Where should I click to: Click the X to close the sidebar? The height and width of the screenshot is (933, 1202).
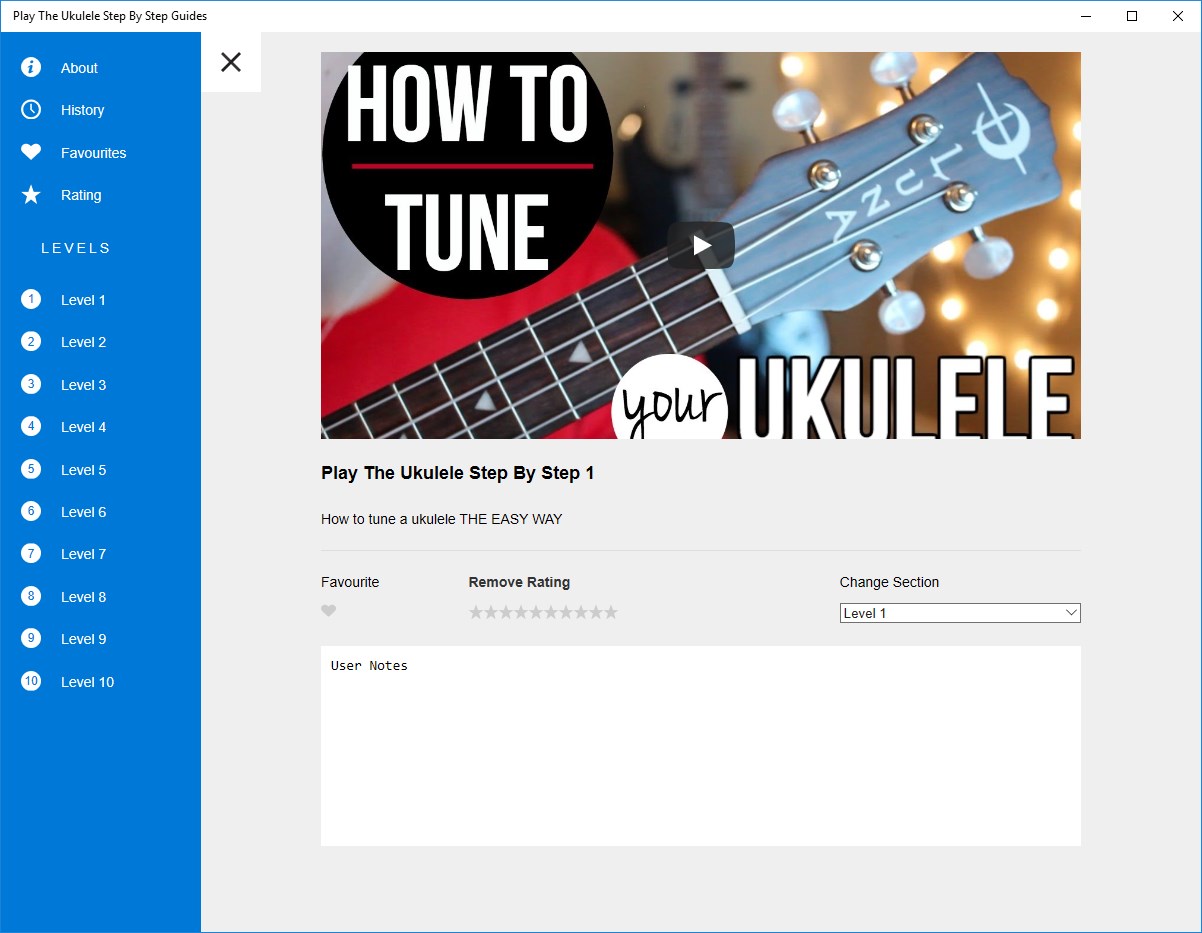tap(231, 61)
